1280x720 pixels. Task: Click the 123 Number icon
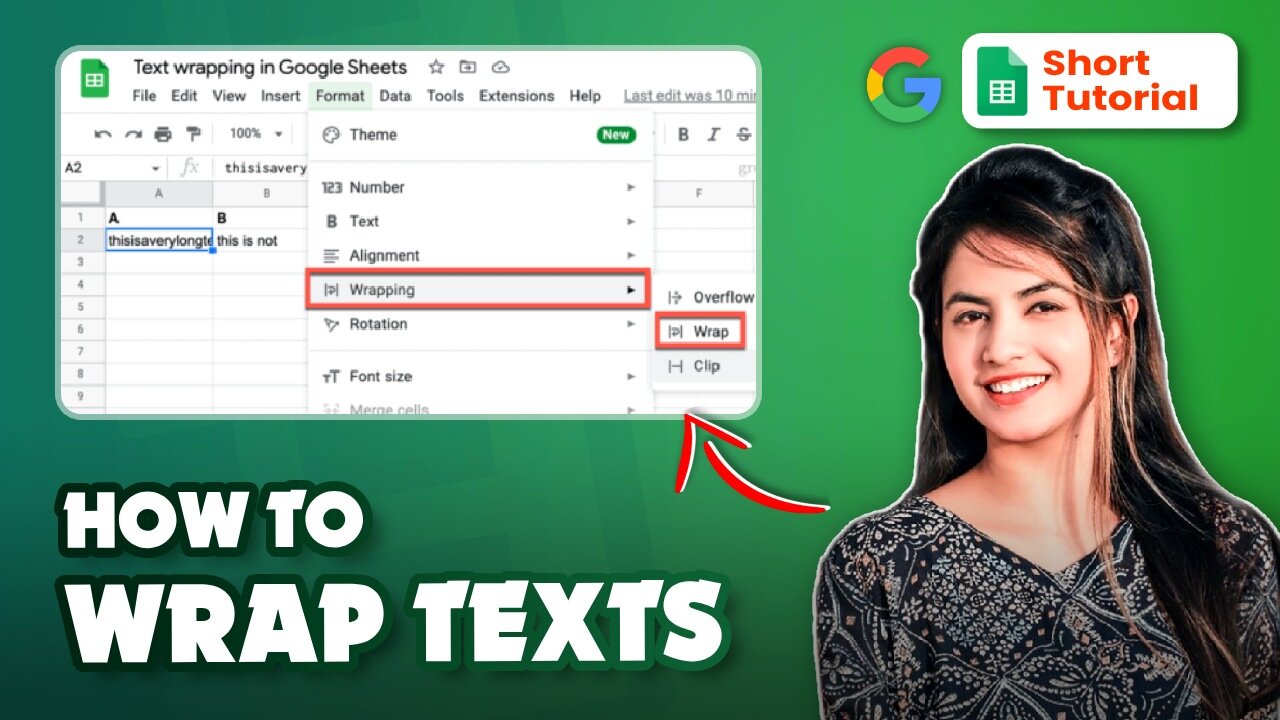[331, 187]
